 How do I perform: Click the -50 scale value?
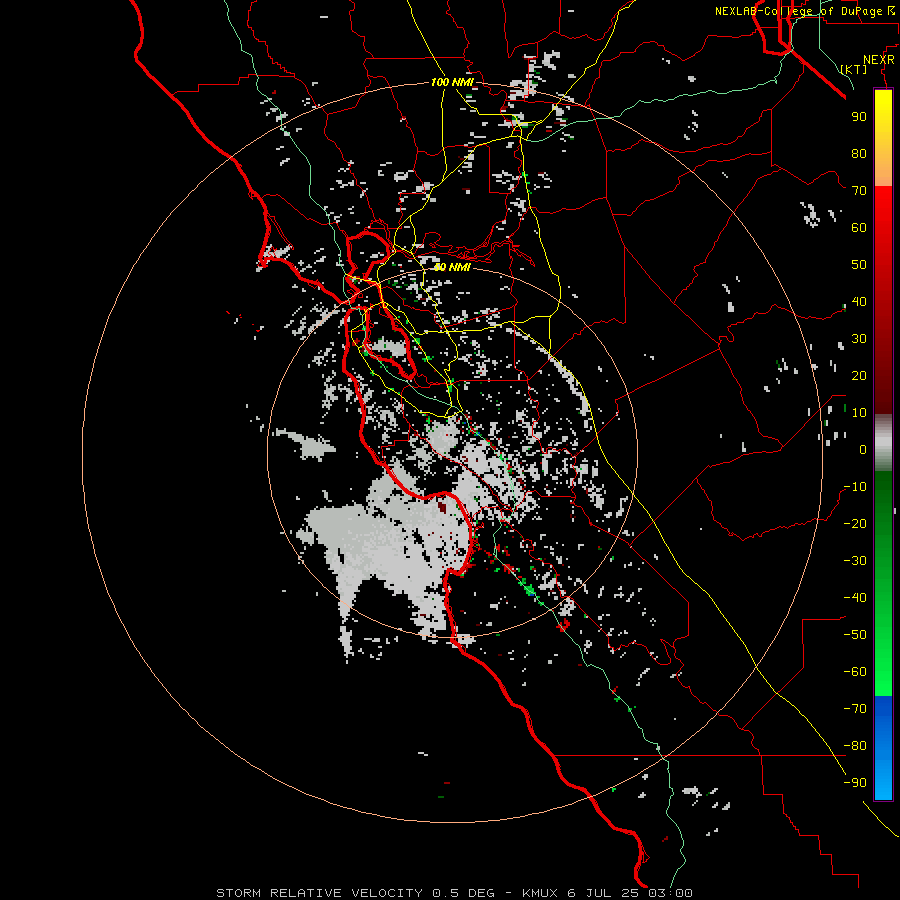click(x=855, y=635)
